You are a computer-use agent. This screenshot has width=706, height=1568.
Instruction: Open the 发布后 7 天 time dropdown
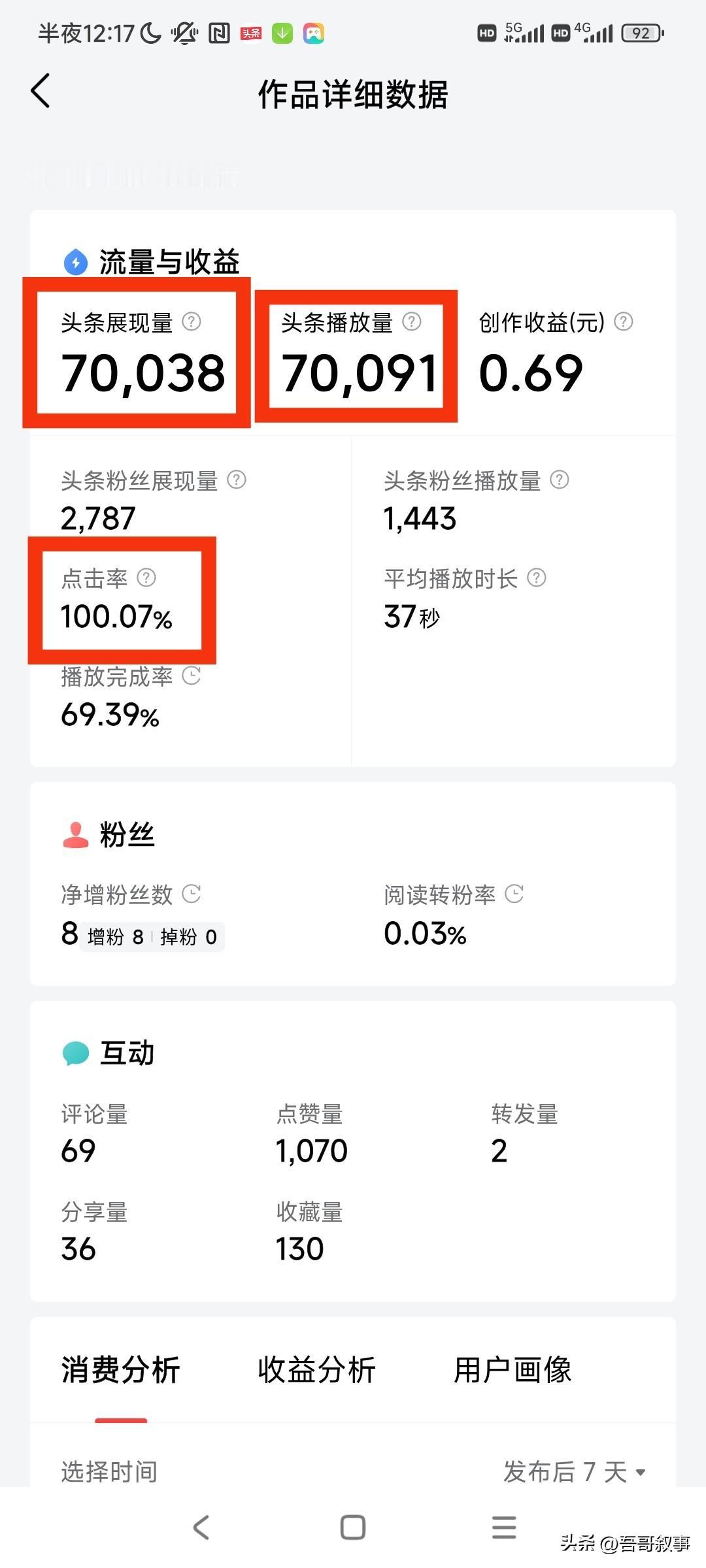coord(574,1472)
